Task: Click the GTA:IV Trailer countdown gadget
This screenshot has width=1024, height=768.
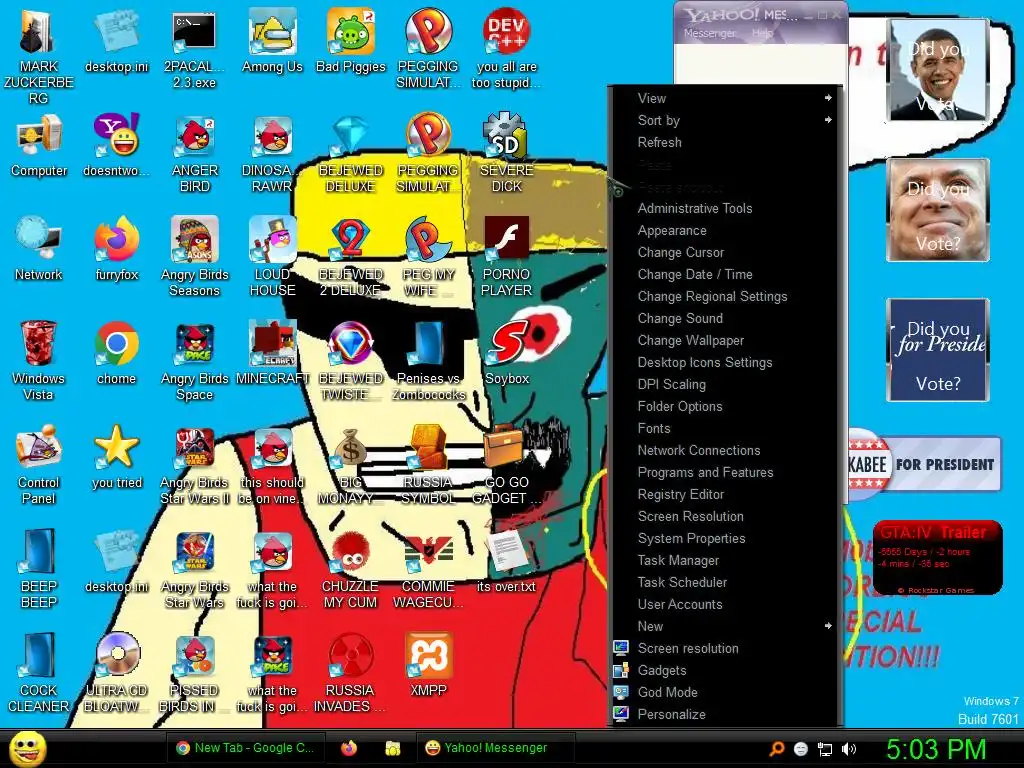Action: click(x=937, y=557)
